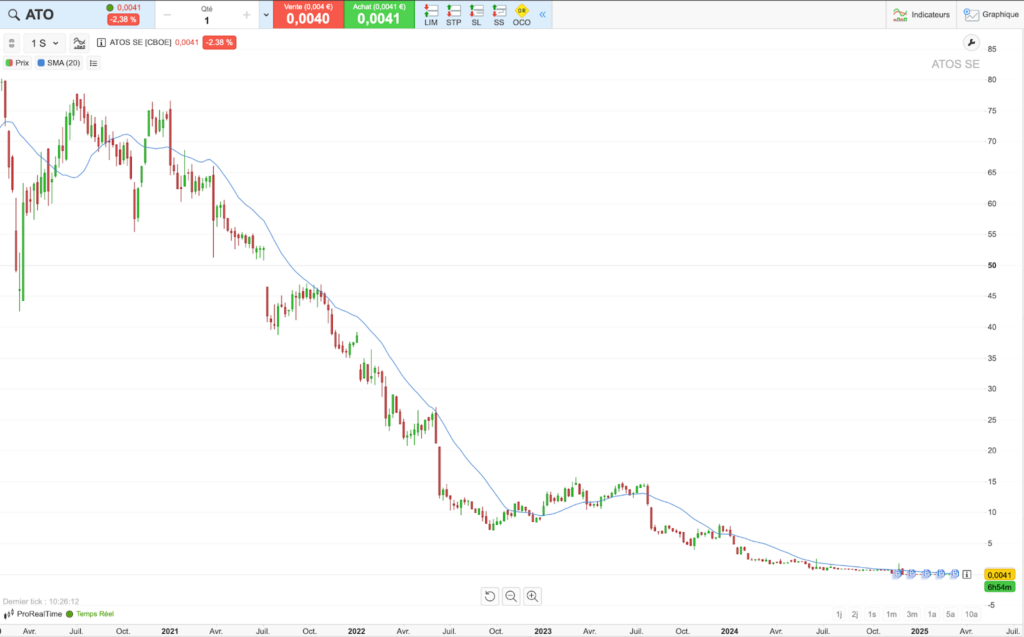Click the ATO ticker symbol
The width and height of the screenshot is (1024, 637).
(39, 14)
